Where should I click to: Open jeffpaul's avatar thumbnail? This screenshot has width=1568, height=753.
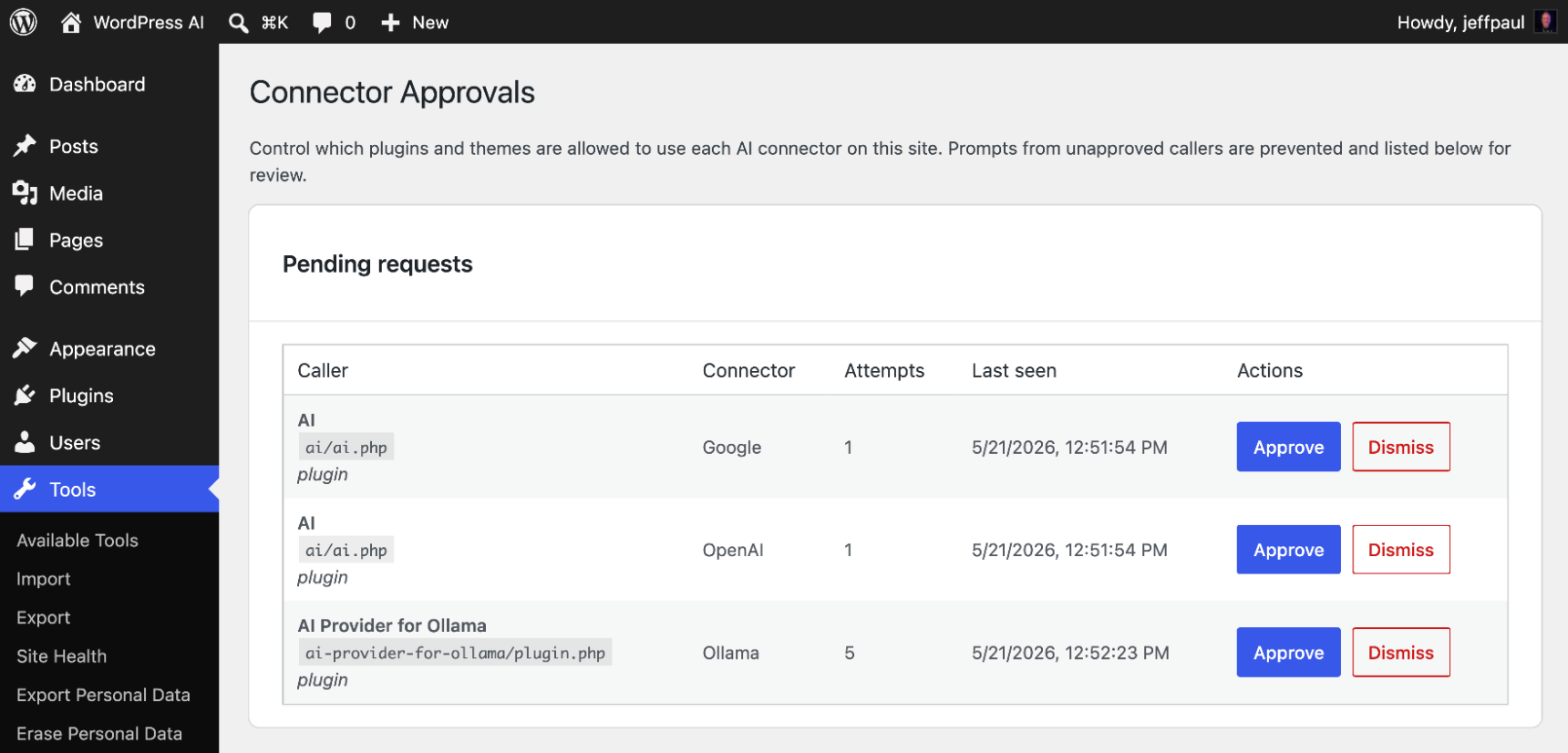[x=1545, y=22]
